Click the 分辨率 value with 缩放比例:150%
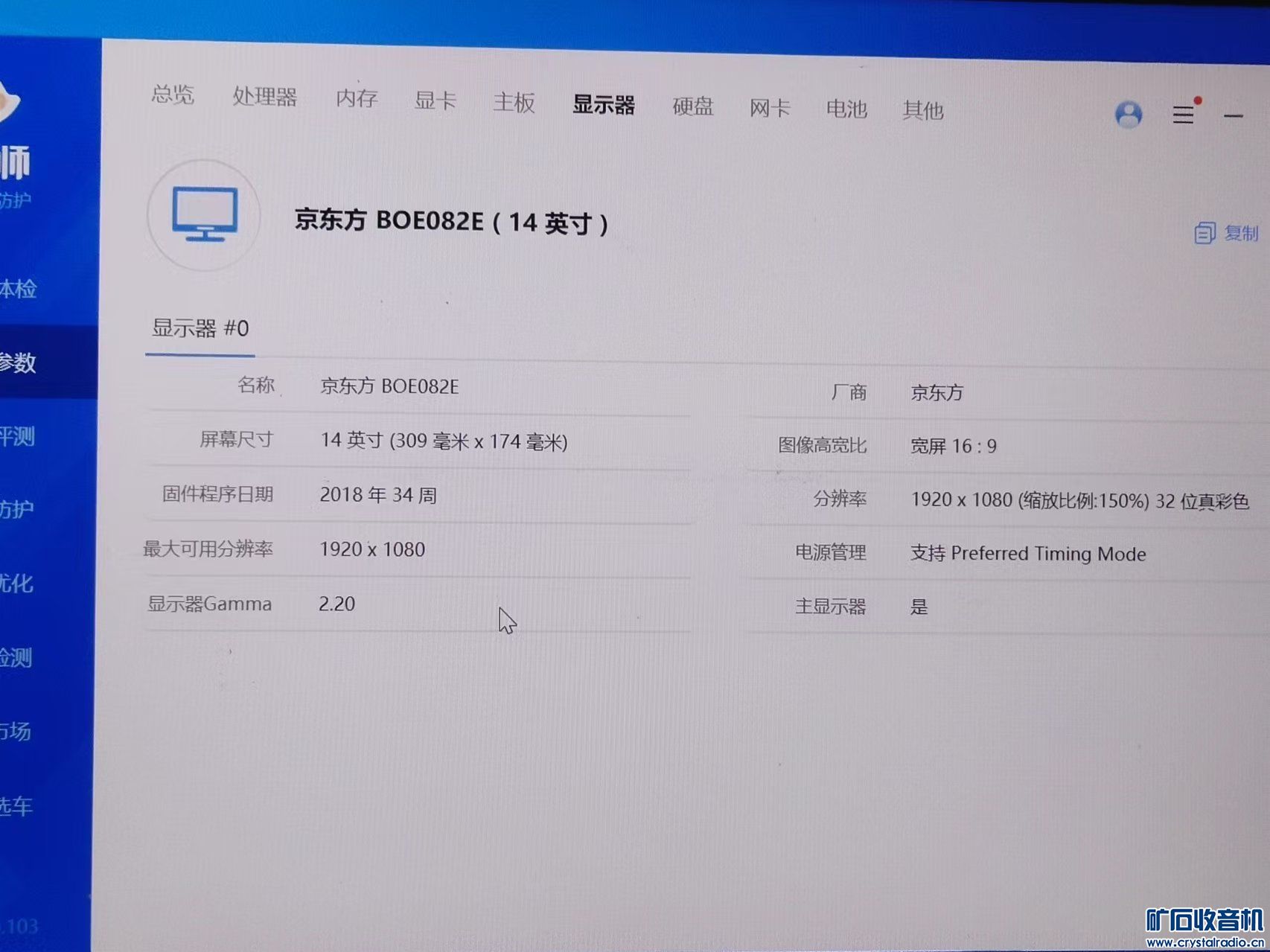 pyautogui.click(x=1079, y=500)
